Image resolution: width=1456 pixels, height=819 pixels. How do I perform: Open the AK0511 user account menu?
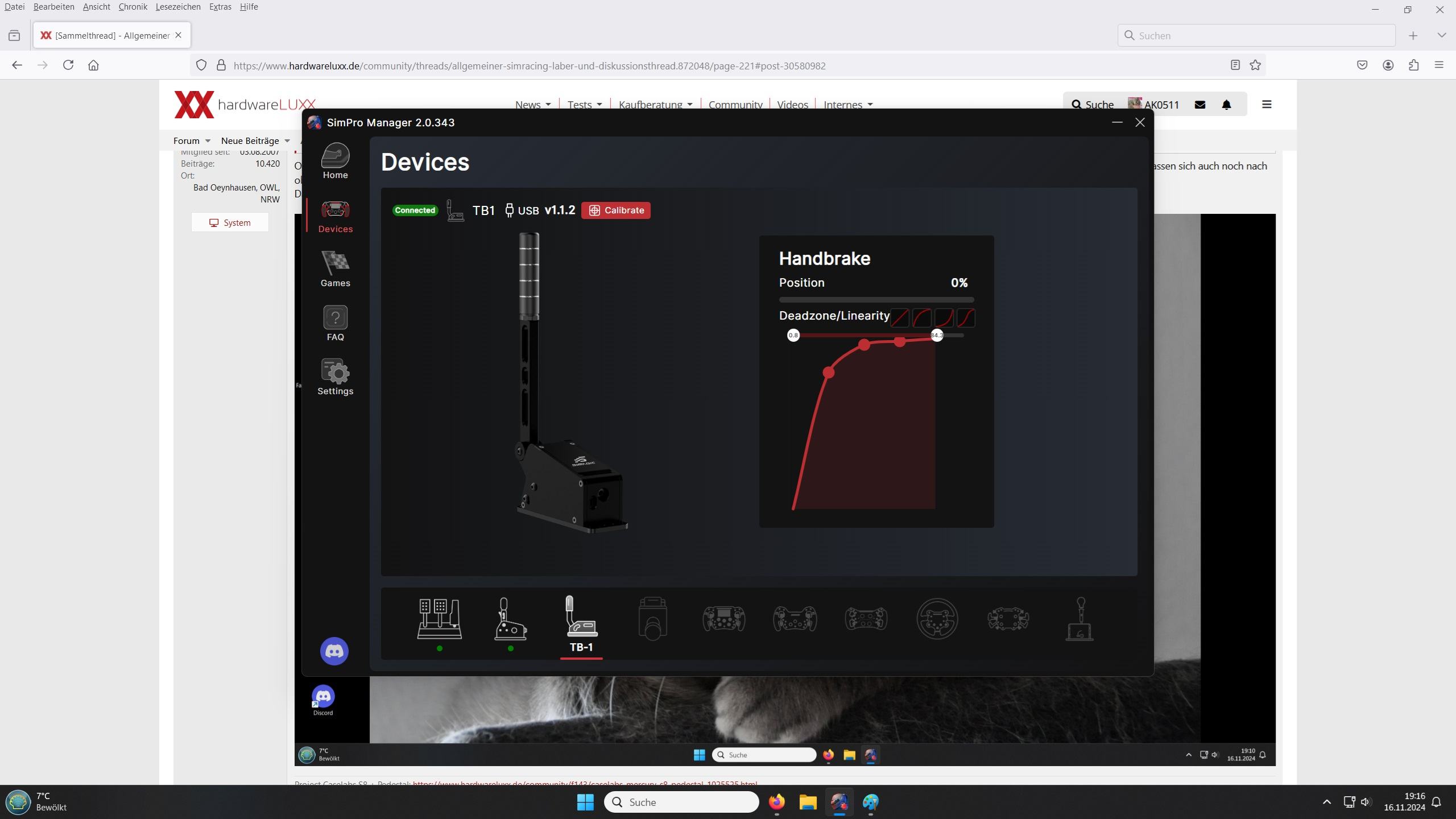[1153, 105]
